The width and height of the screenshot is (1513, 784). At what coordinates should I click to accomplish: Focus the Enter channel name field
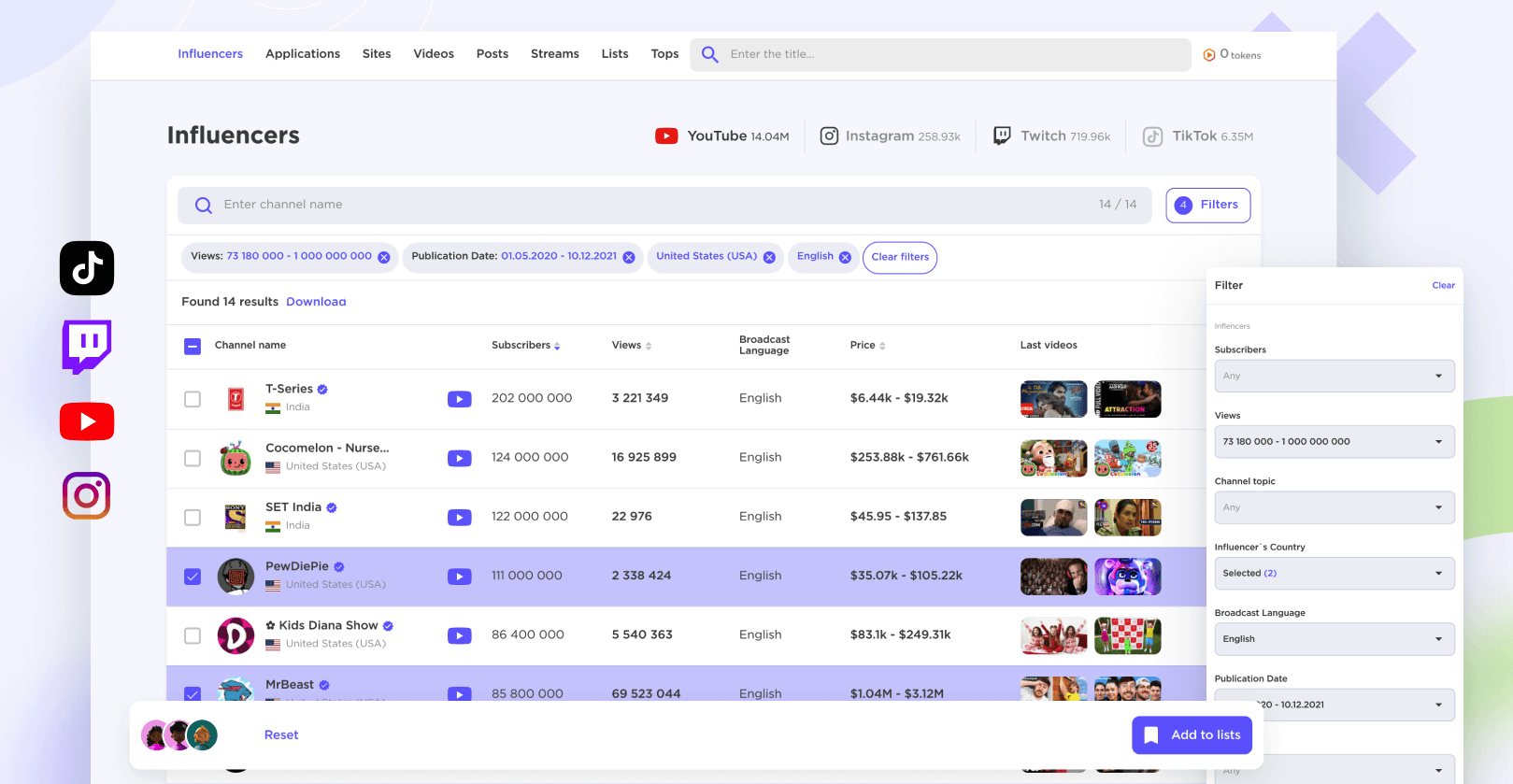pyautogui.click(x=666, y=206)
